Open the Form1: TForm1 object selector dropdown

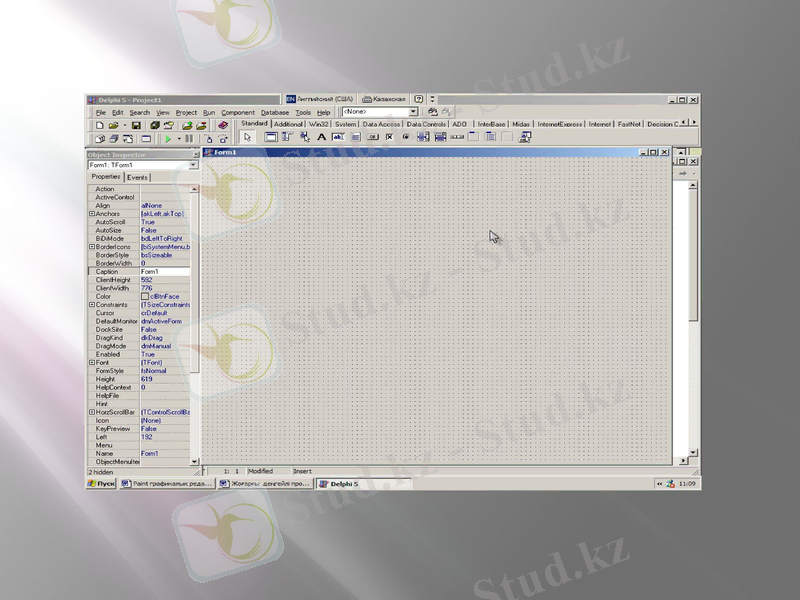193,165
